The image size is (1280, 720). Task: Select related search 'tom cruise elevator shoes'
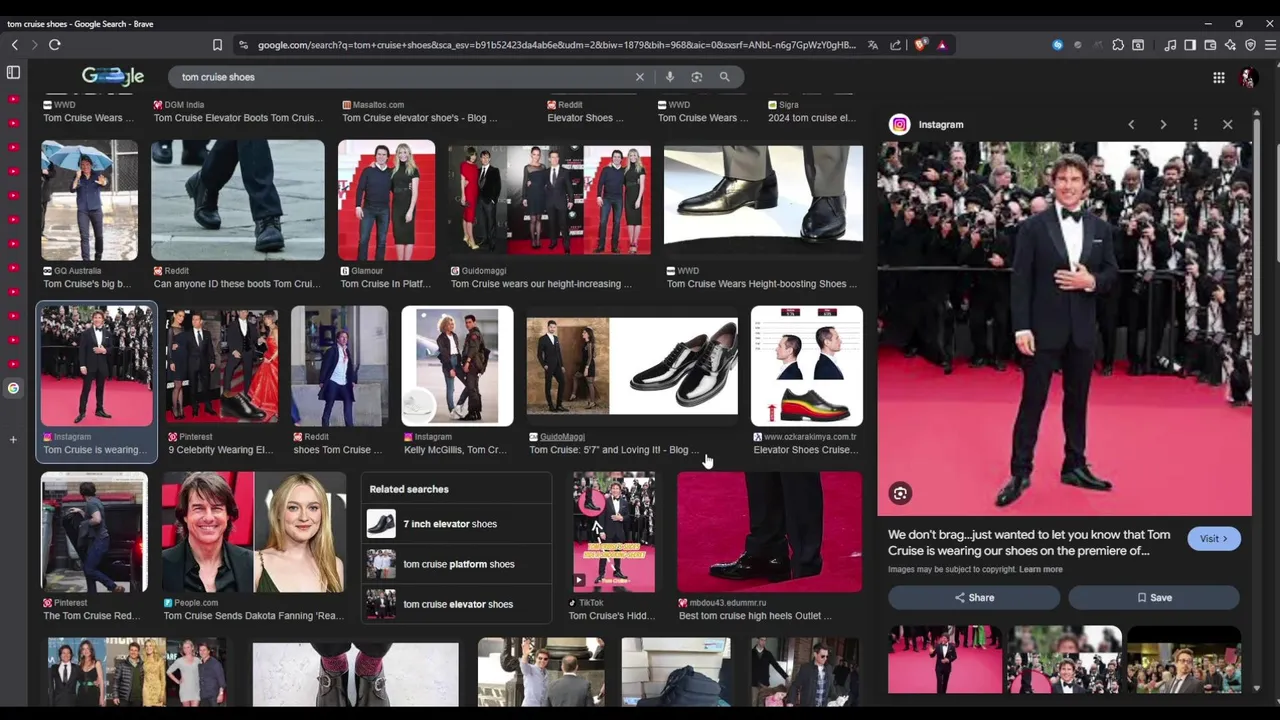tap(456, 604)
